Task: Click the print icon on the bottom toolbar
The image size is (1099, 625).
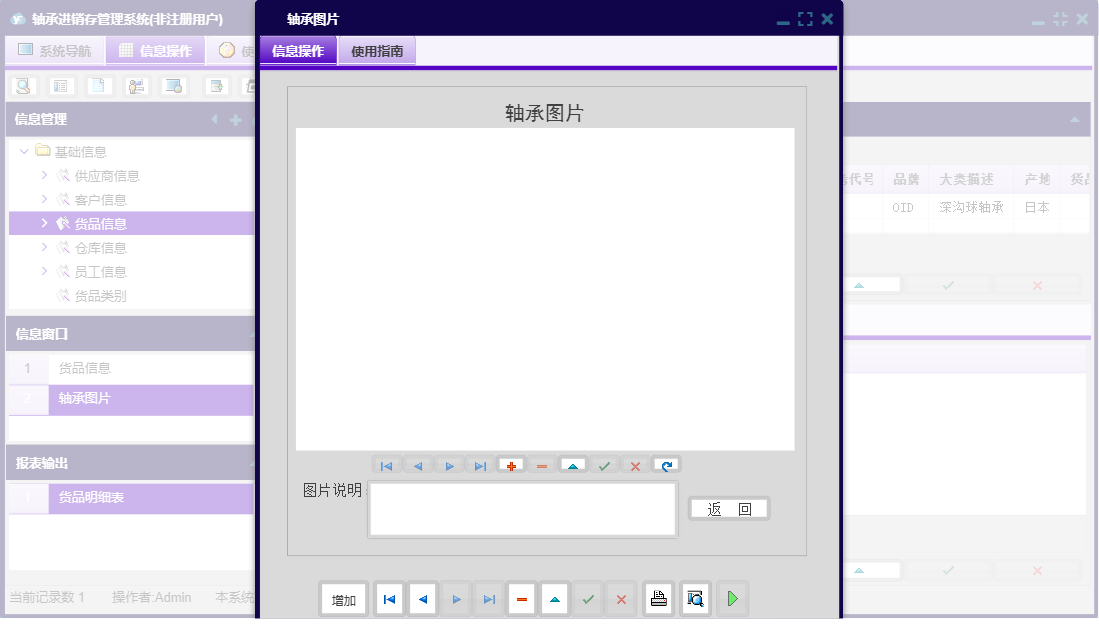Action: 658,598
